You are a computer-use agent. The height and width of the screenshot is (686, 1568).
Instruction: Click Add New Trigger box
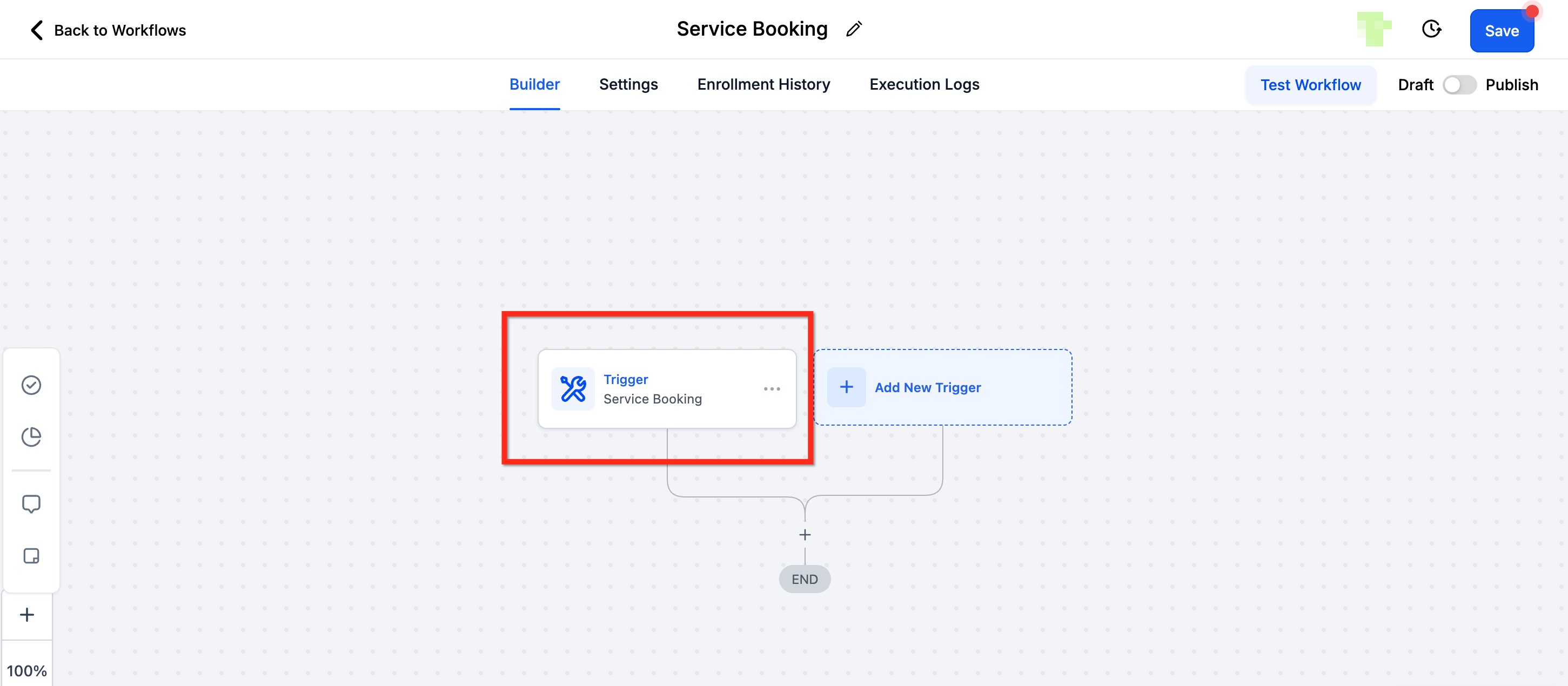pos(942,387)
